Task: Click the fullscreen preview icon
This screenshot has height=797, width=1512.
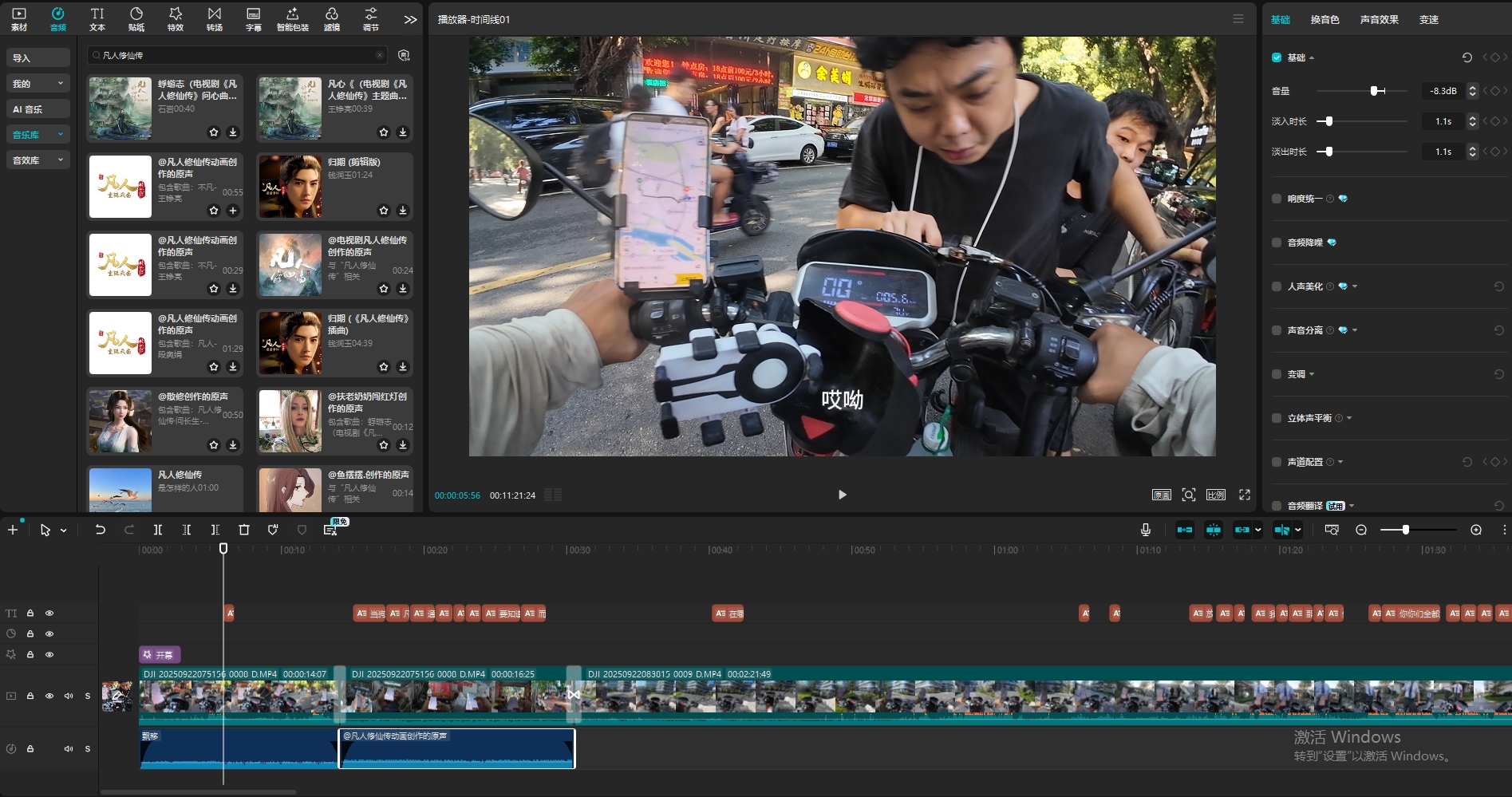Action: coord(1244,495)
